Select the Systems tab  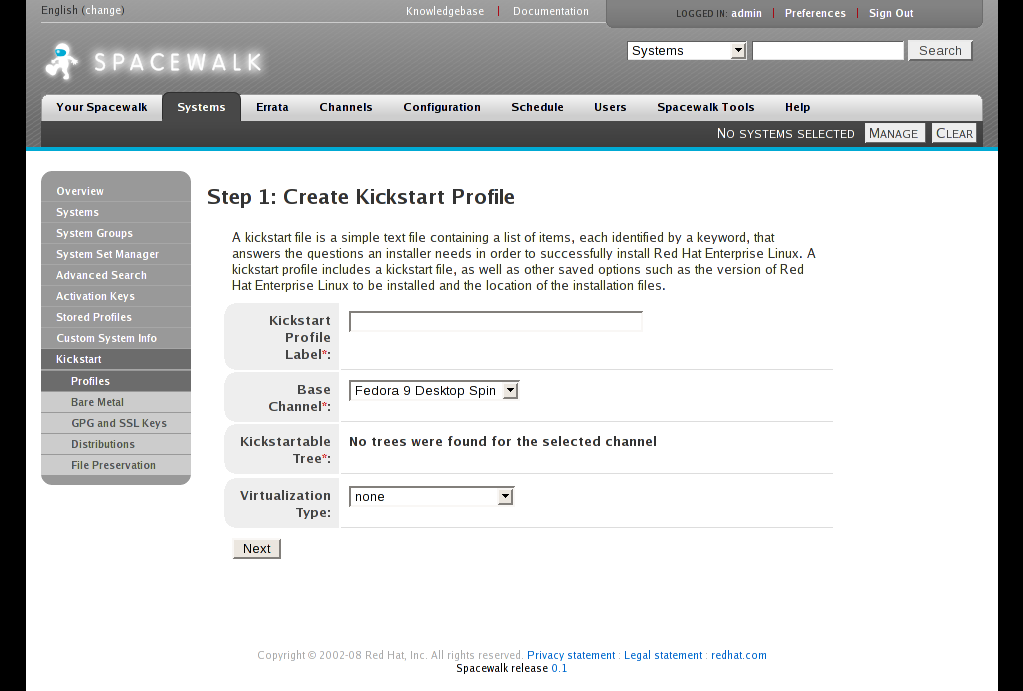click(201, 107)
